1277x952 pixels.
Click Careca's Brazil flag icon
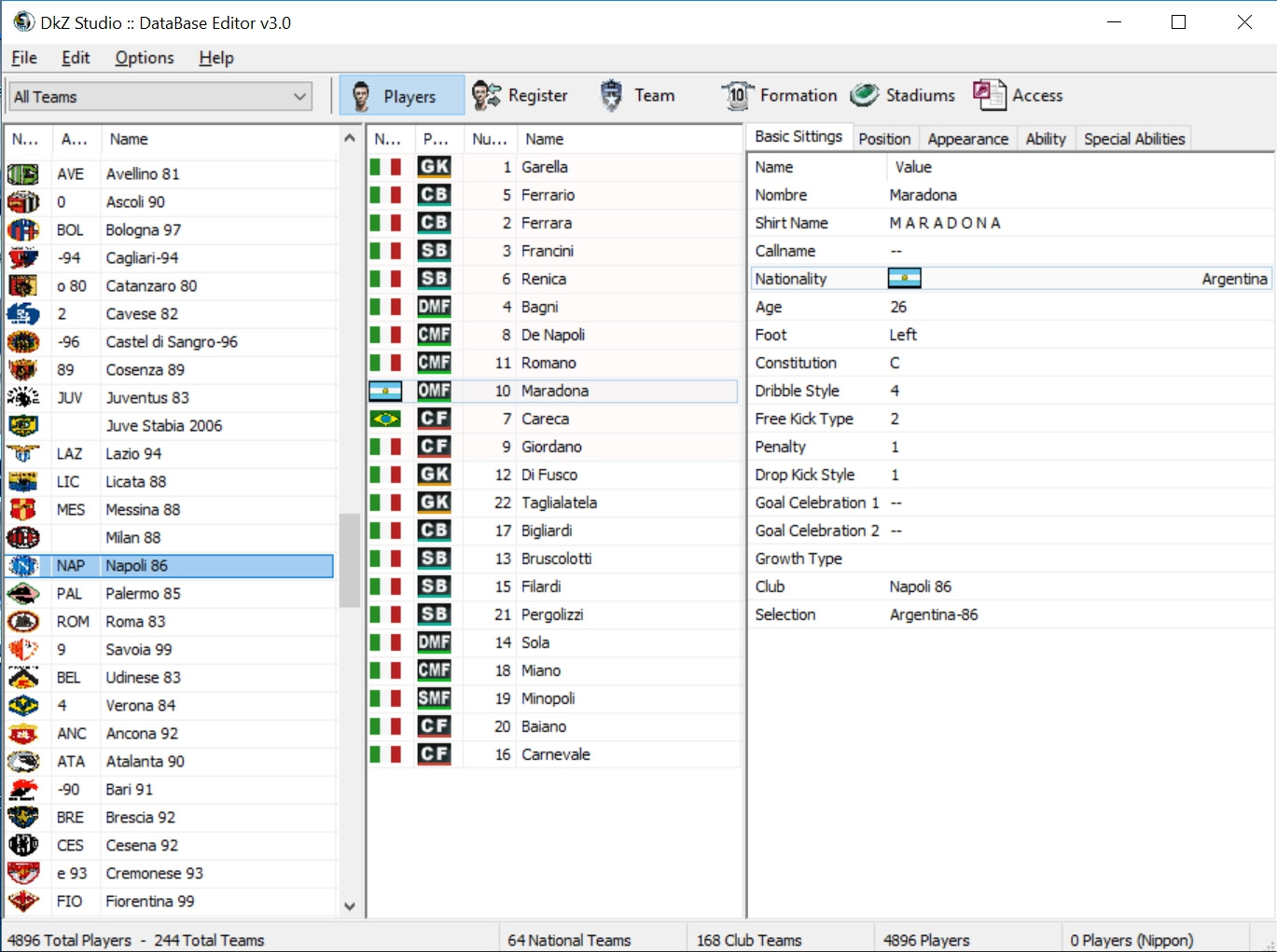pos(385,419)
